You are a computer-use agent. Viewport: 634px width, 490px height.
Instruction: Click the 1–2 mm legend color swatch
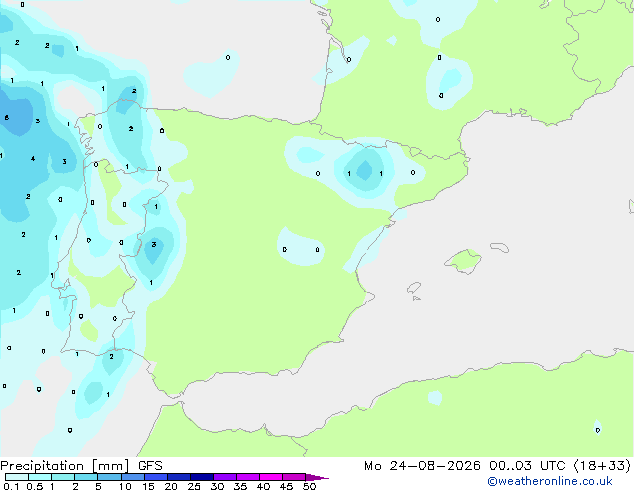(63, 477)
